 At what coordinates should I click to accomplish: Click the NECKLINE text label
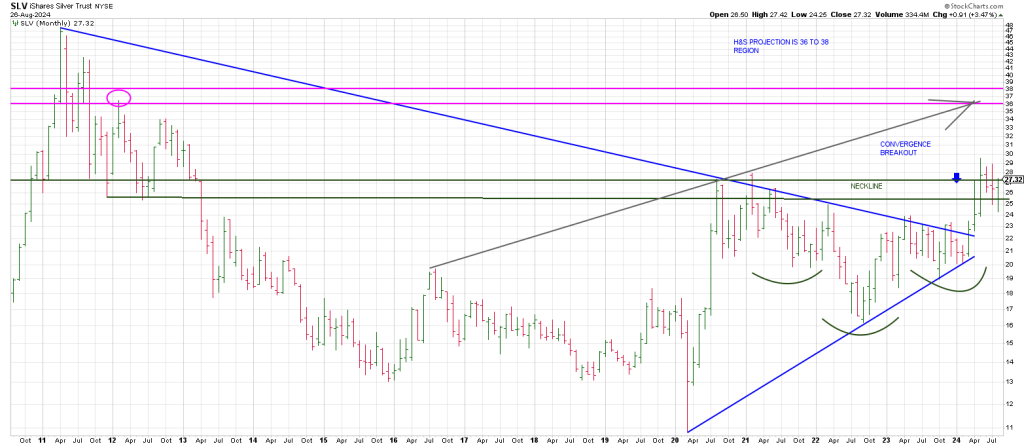868,186
